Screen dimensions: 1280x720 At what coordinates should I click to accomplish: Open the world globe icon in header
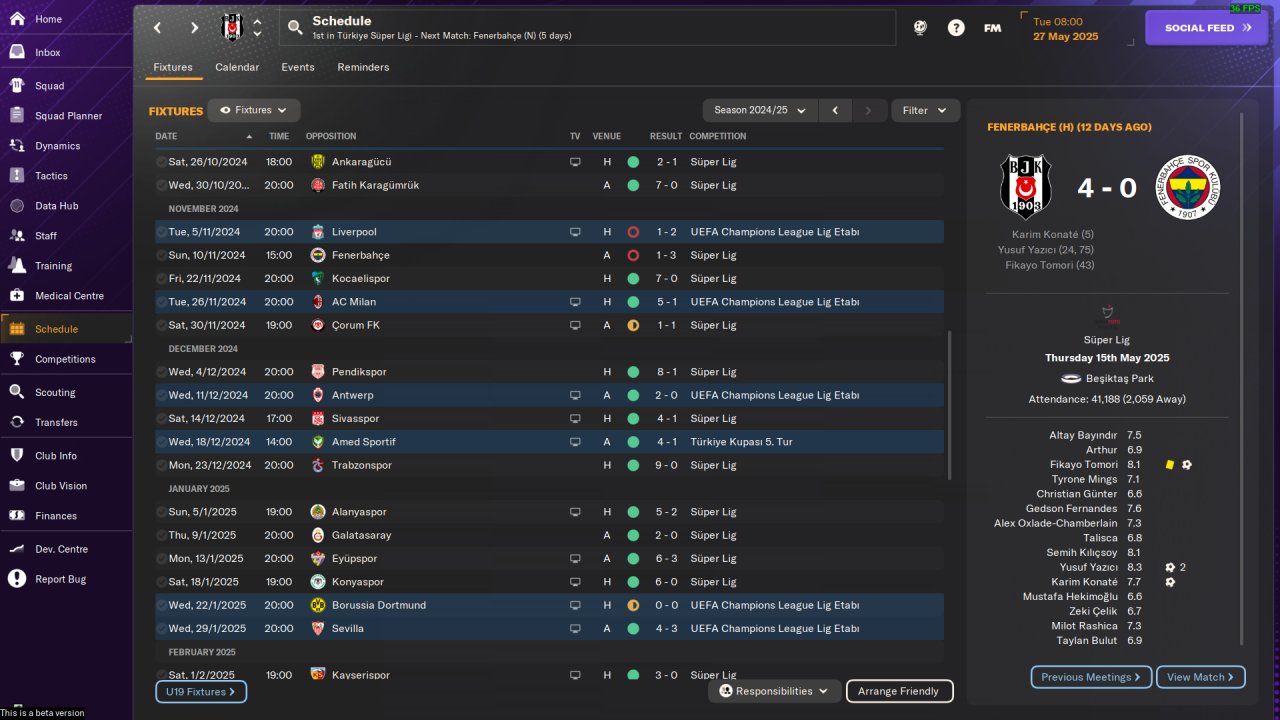(920, 28)
